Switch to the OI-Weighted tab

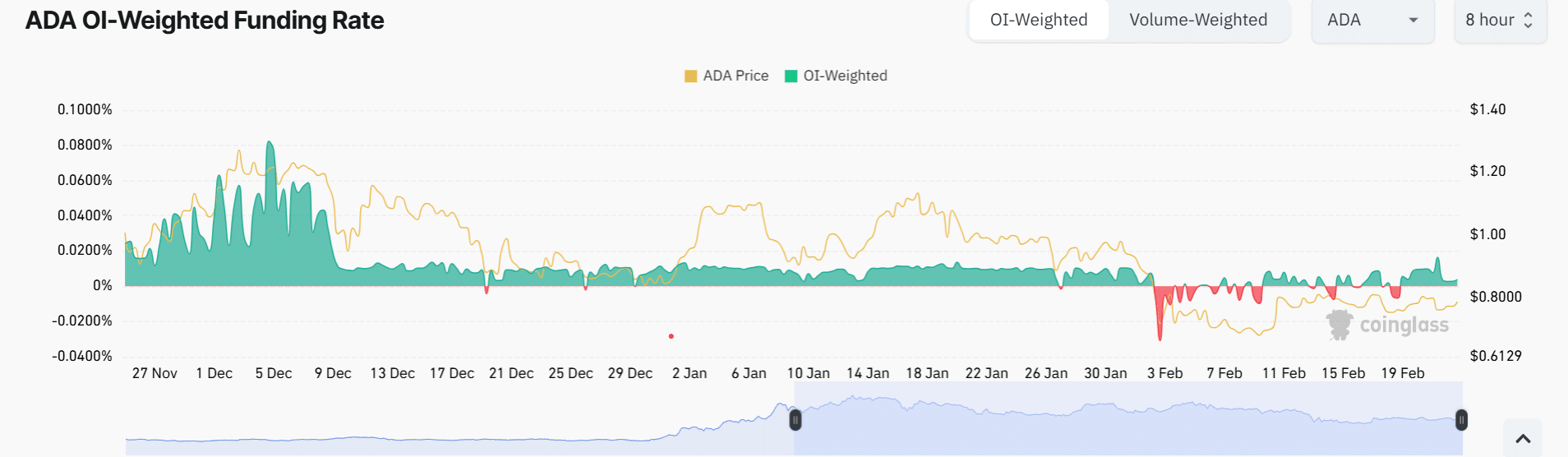(x=1038, y=20)
